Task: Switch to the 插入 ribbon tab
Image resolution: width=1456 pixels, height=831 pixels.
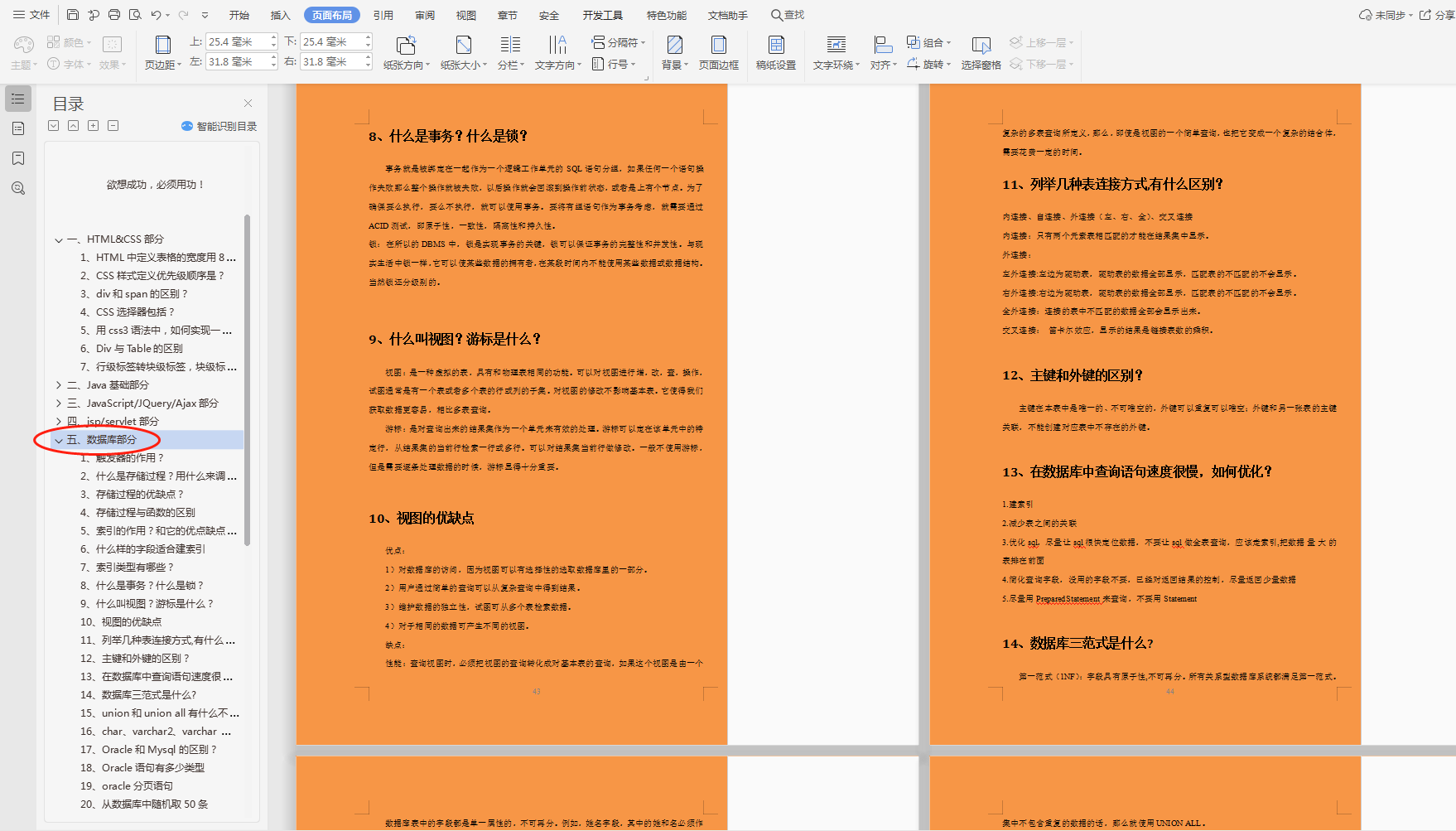Action: click(x=281, y=15)
